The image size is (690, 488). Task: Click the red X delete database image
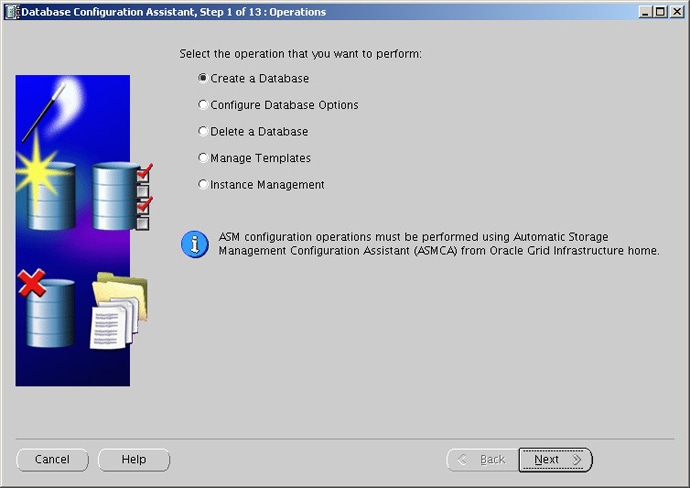[47, 308]
